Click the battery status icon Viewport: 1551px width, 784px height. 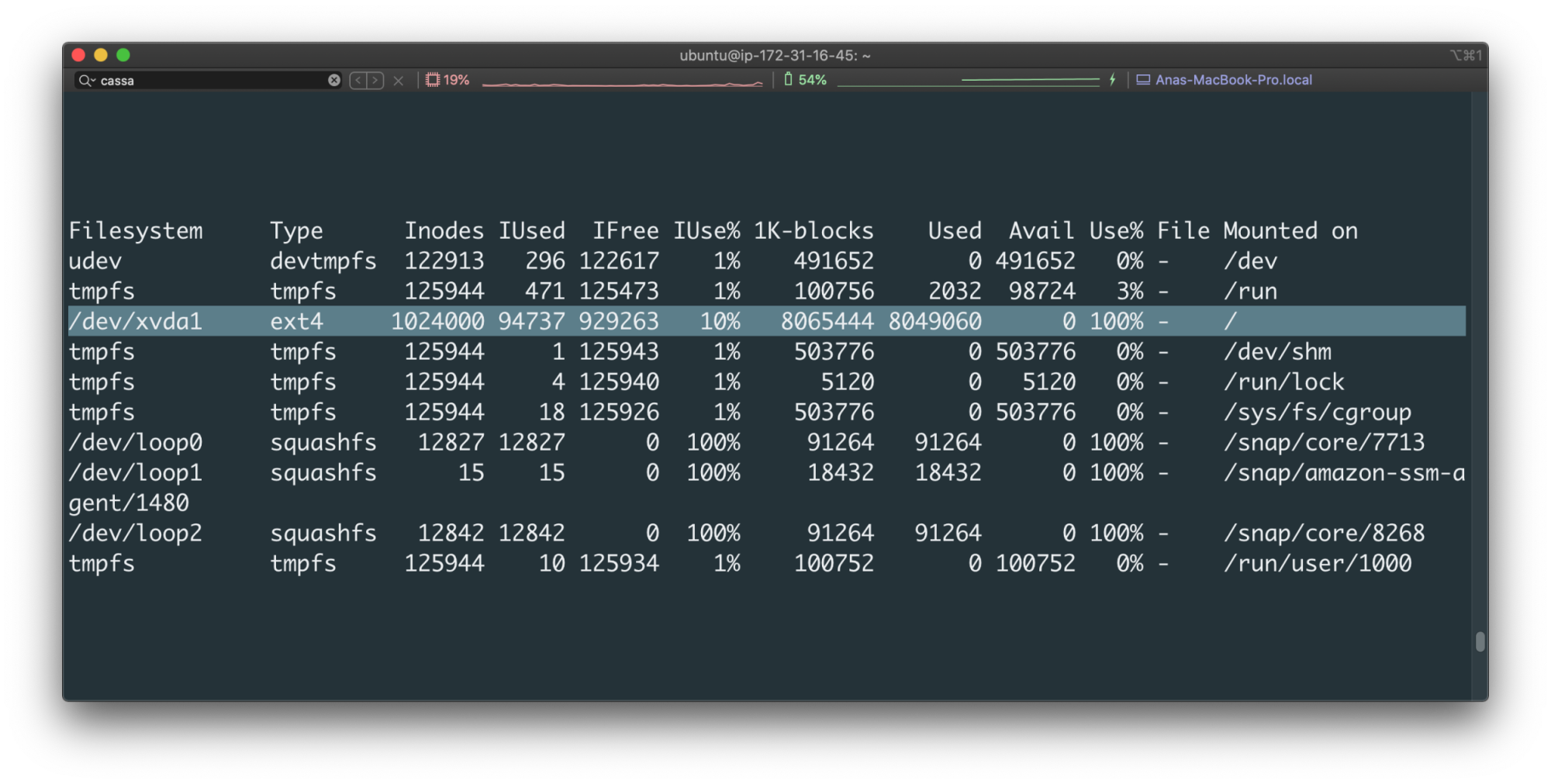[x=789, y=79]
